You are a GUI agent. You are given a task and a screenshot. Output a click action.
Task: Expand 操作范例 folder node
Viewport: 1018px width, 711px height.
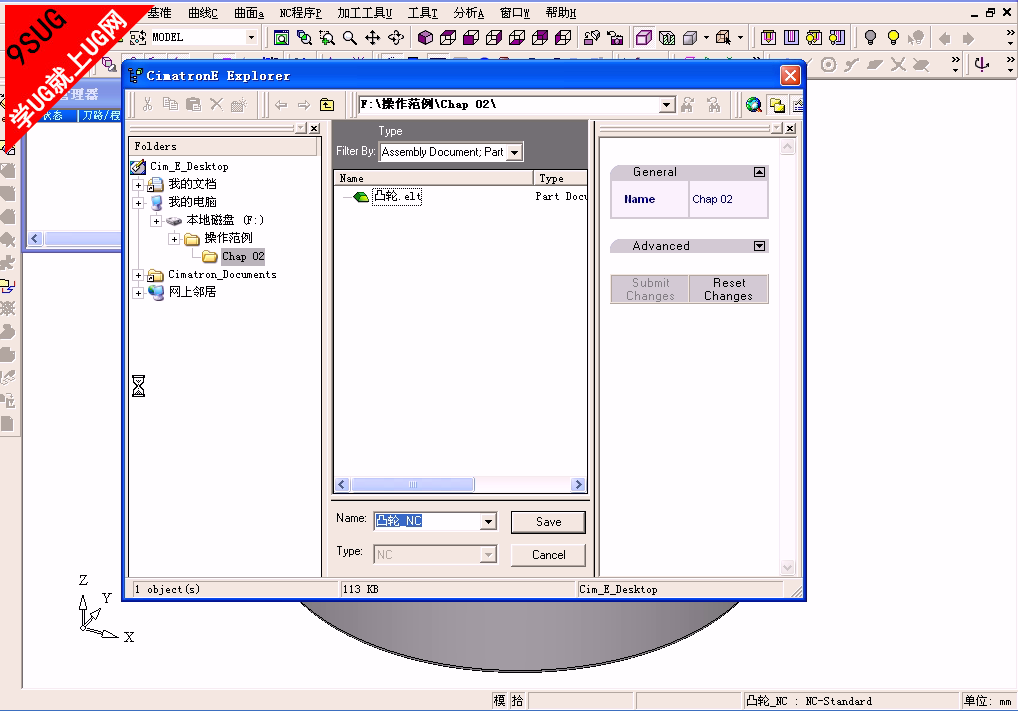click(174, 239)
